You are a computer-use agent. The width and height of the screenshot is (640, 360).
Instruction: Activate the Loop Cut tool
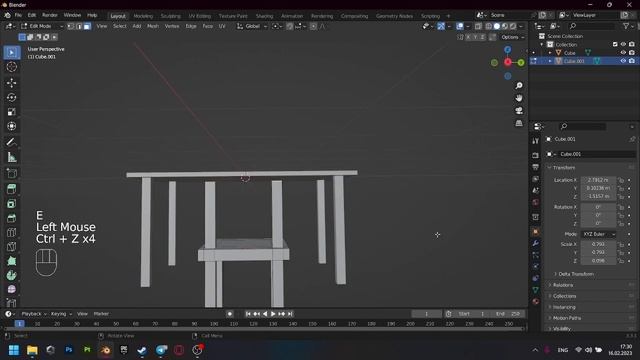pos(11,232)
